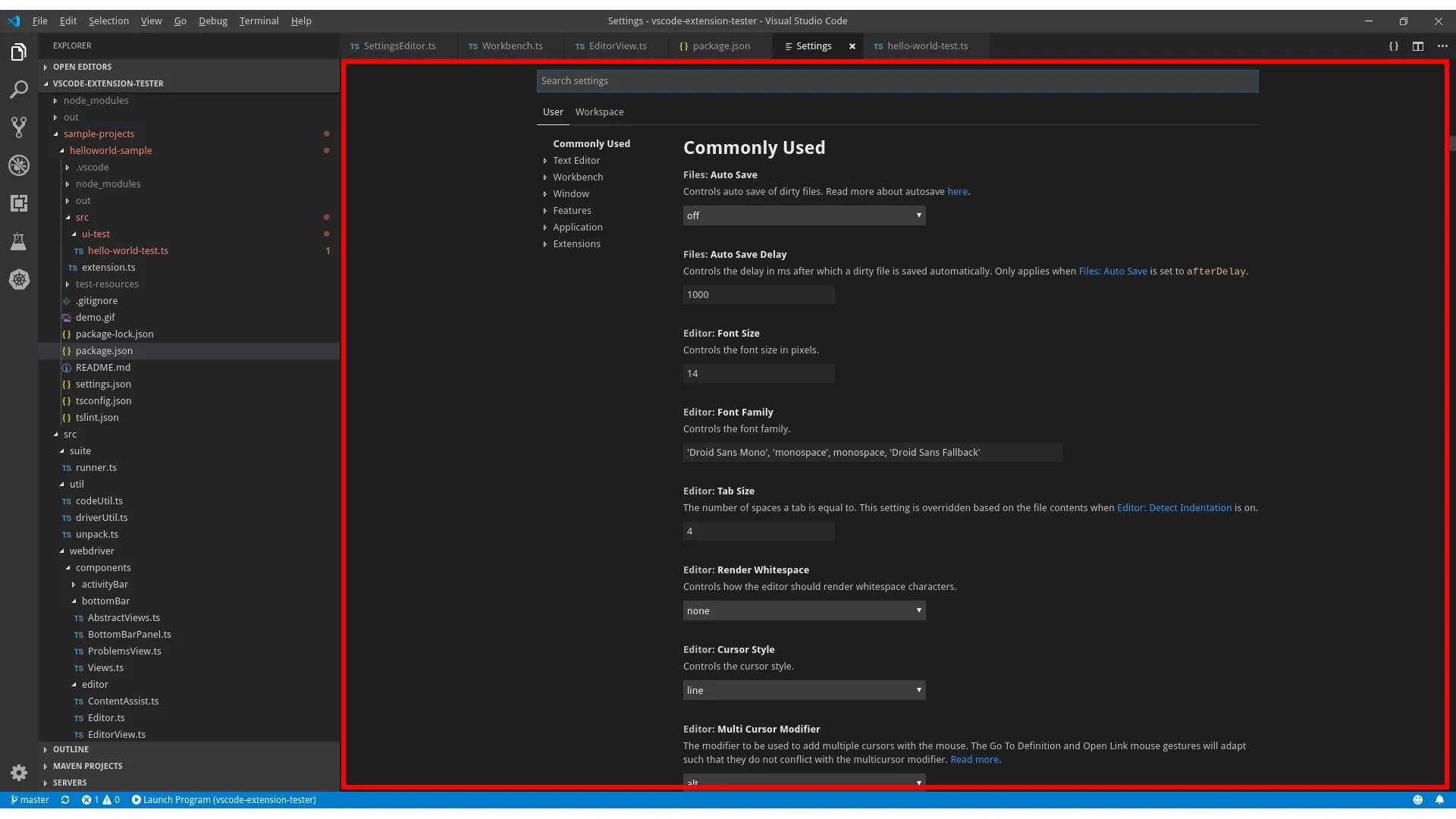Follow the Editor: Detect Indentation link
The width and height of the screenshot is (1456, 819).
[1174, 508]
